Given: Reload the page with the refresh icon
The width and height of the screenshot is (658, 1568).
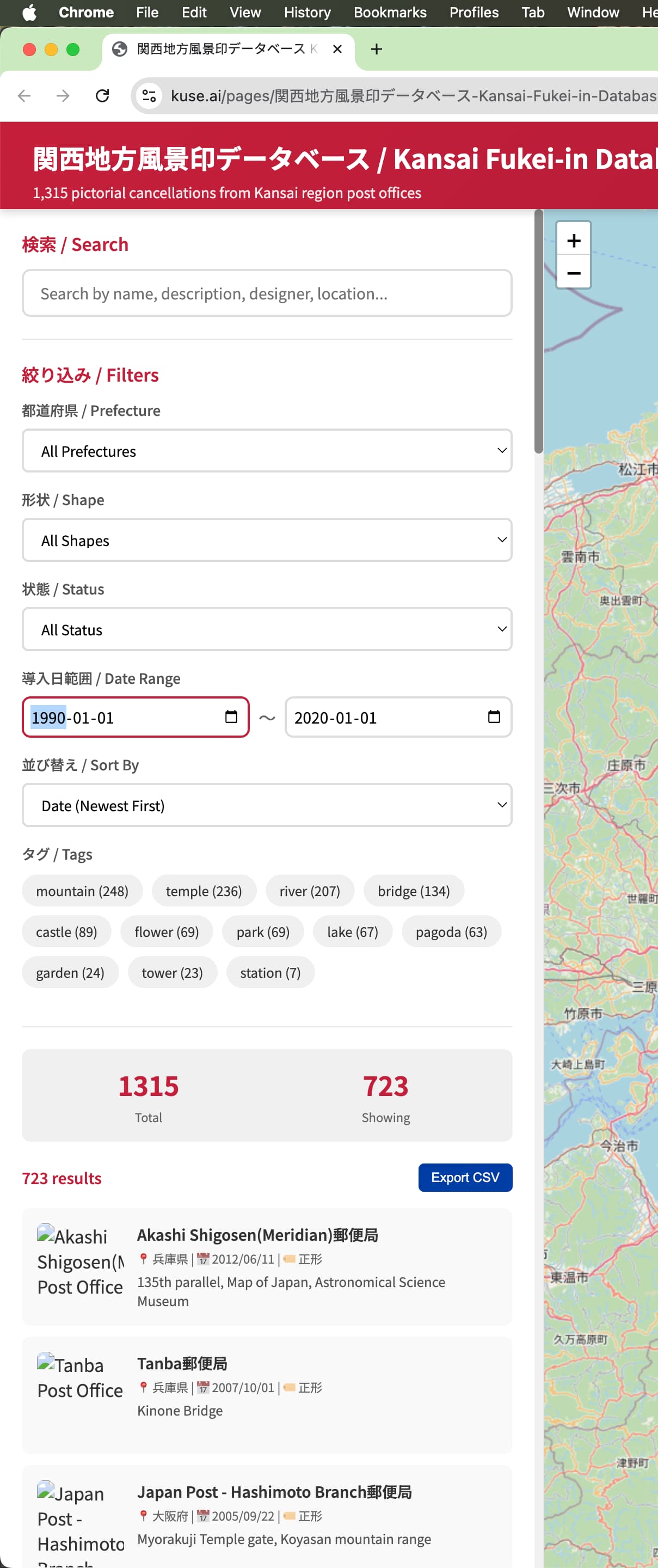Looking at the screenshot, I should point(102,96).
